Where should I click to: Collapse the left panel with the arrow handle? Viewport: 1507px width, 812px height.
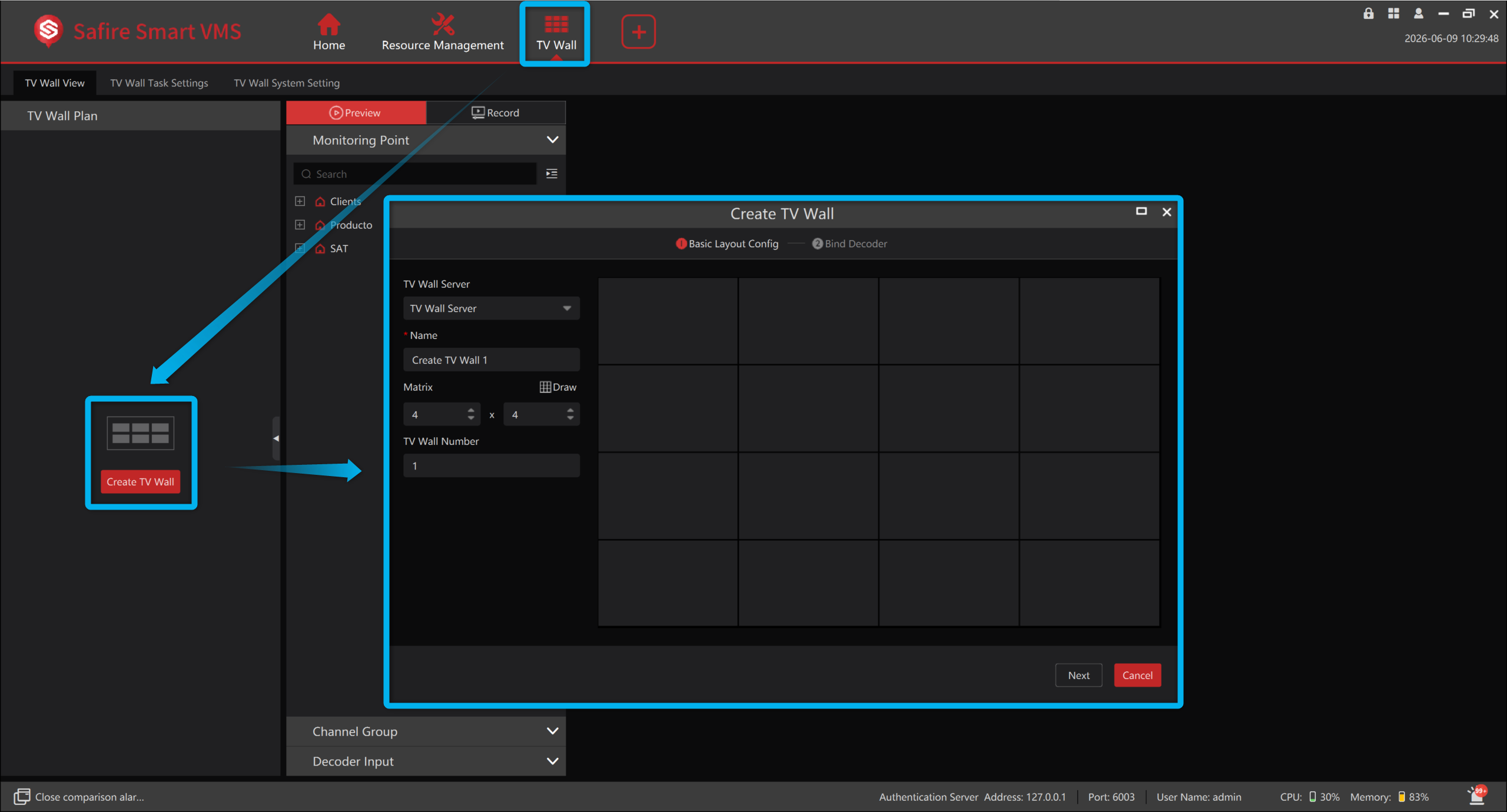275,438
